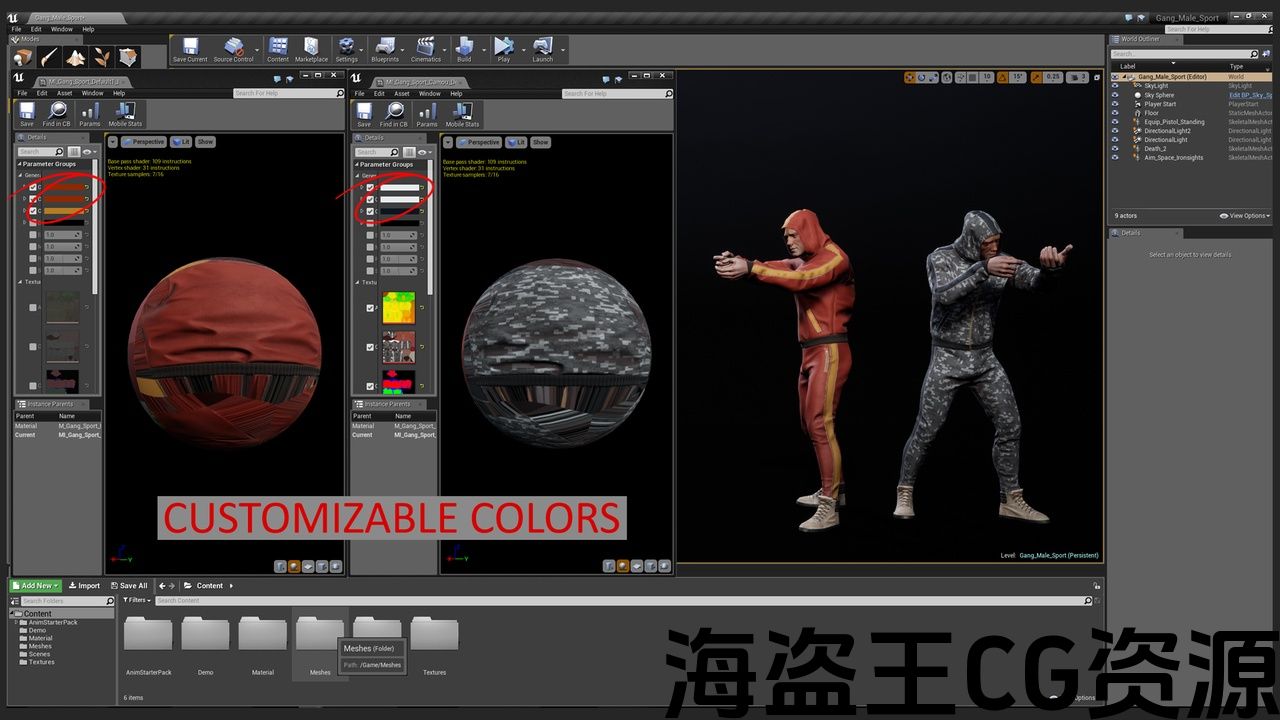Select the Foliage mode icon
1280x720 pixels.
[102, 57]
